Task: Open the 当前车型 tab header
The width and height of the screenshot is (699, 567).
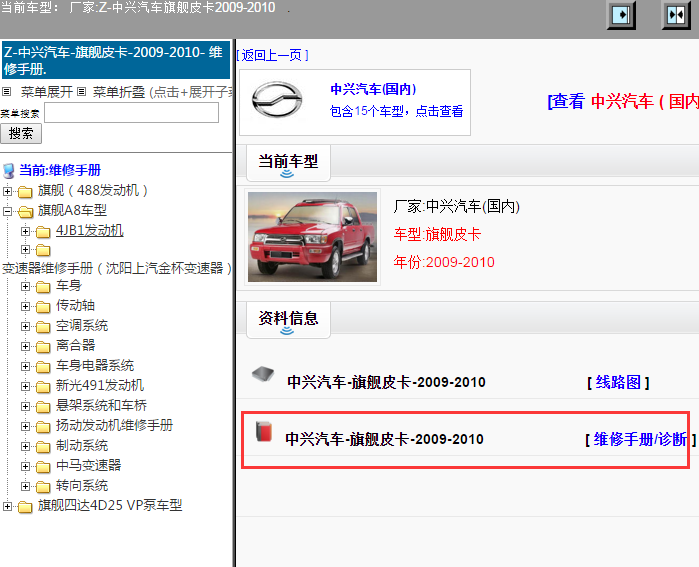Action: pyautogui.click(x=288, y=163)
